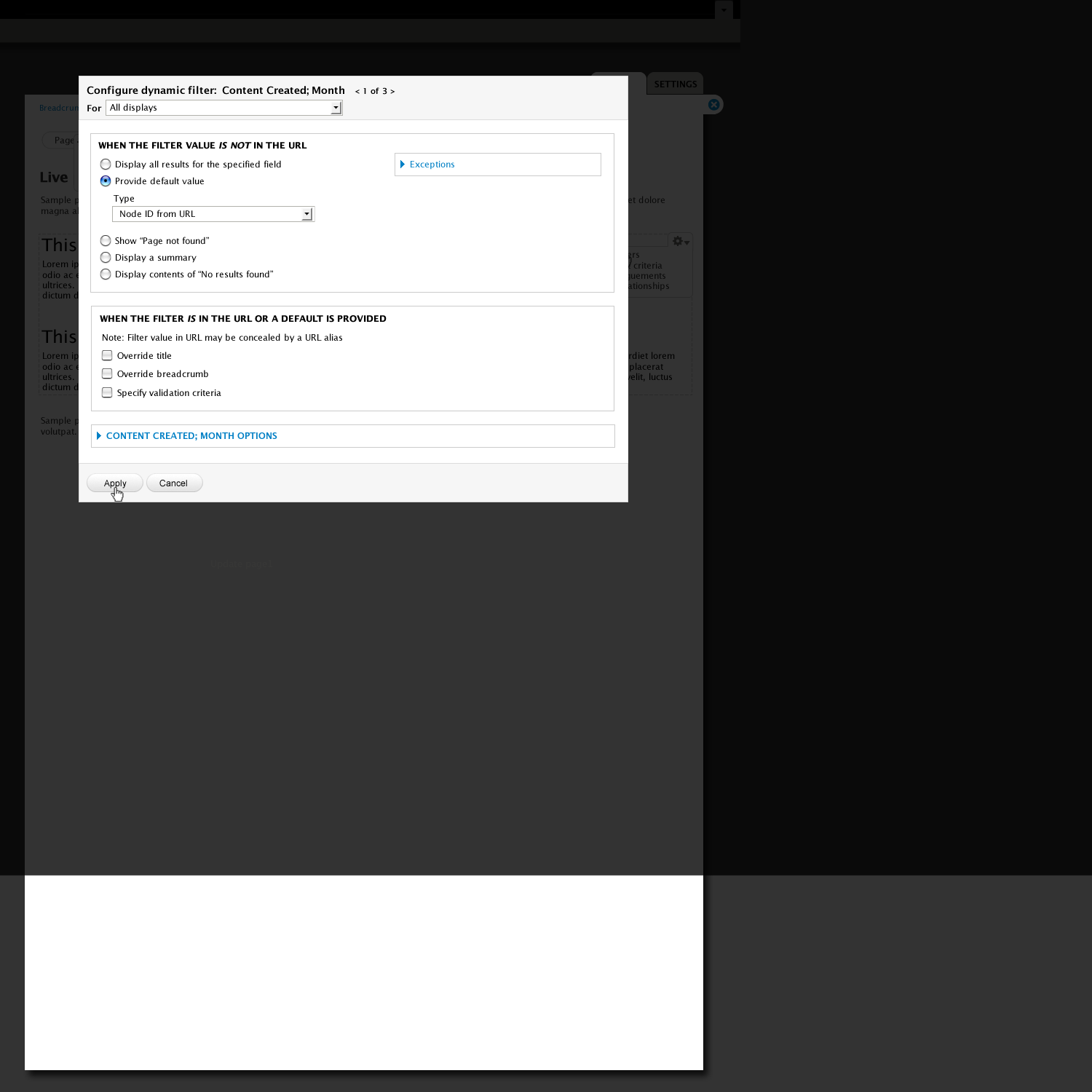The image size is (1092, 1092).
Task: Click the Apply button
Action: [x=115, y=483]
